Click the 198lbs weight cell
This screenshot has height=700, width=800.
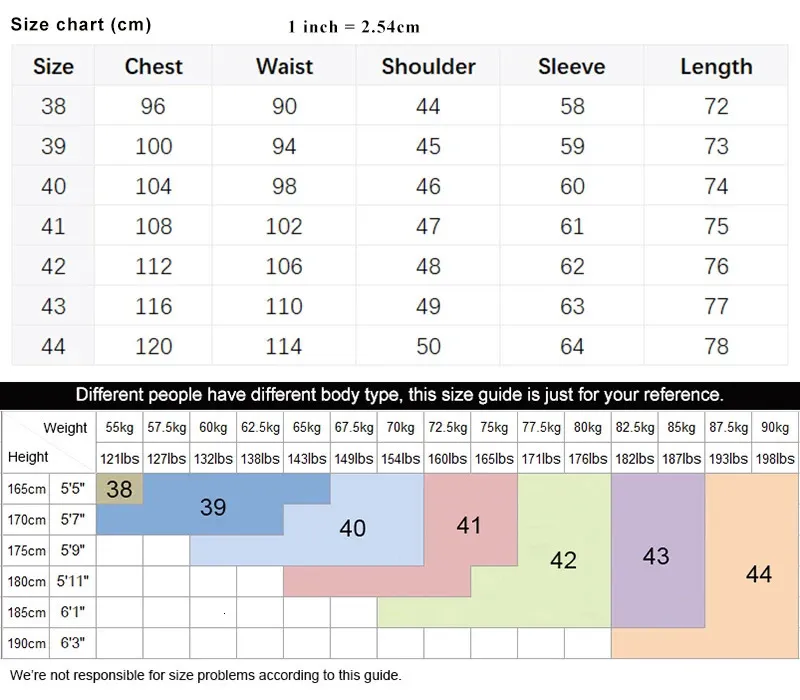tap(775, 459)
